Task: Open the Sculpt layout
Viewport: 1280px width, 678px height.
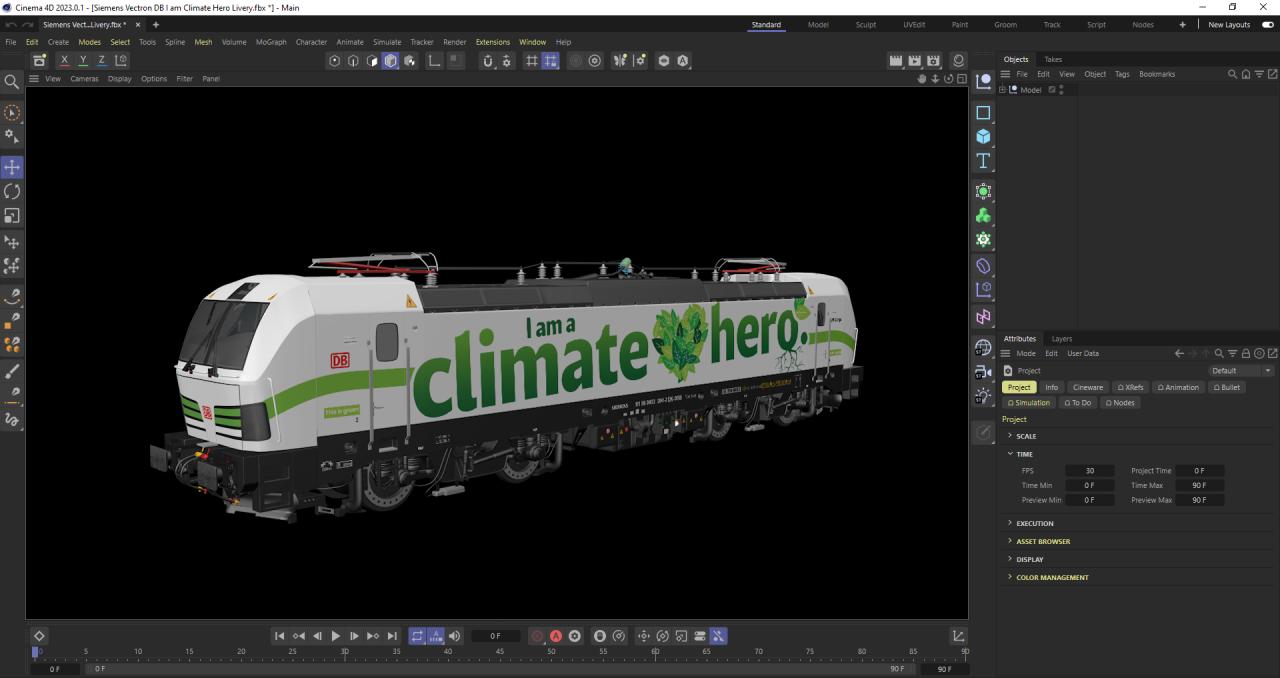Action: coord(865,25)
